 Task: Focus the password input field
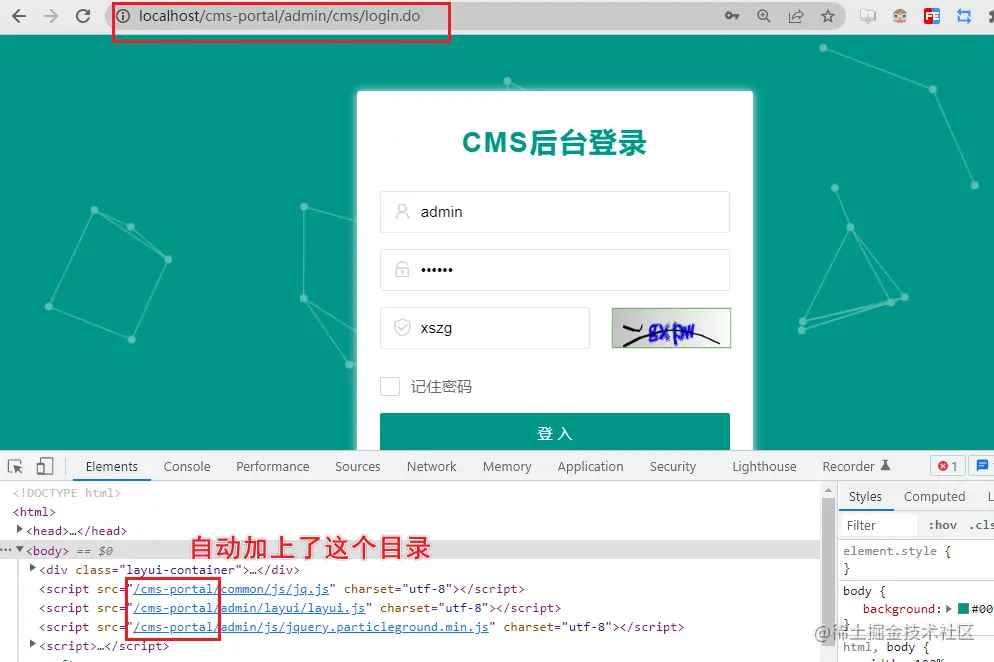click(x=555, y=270)
